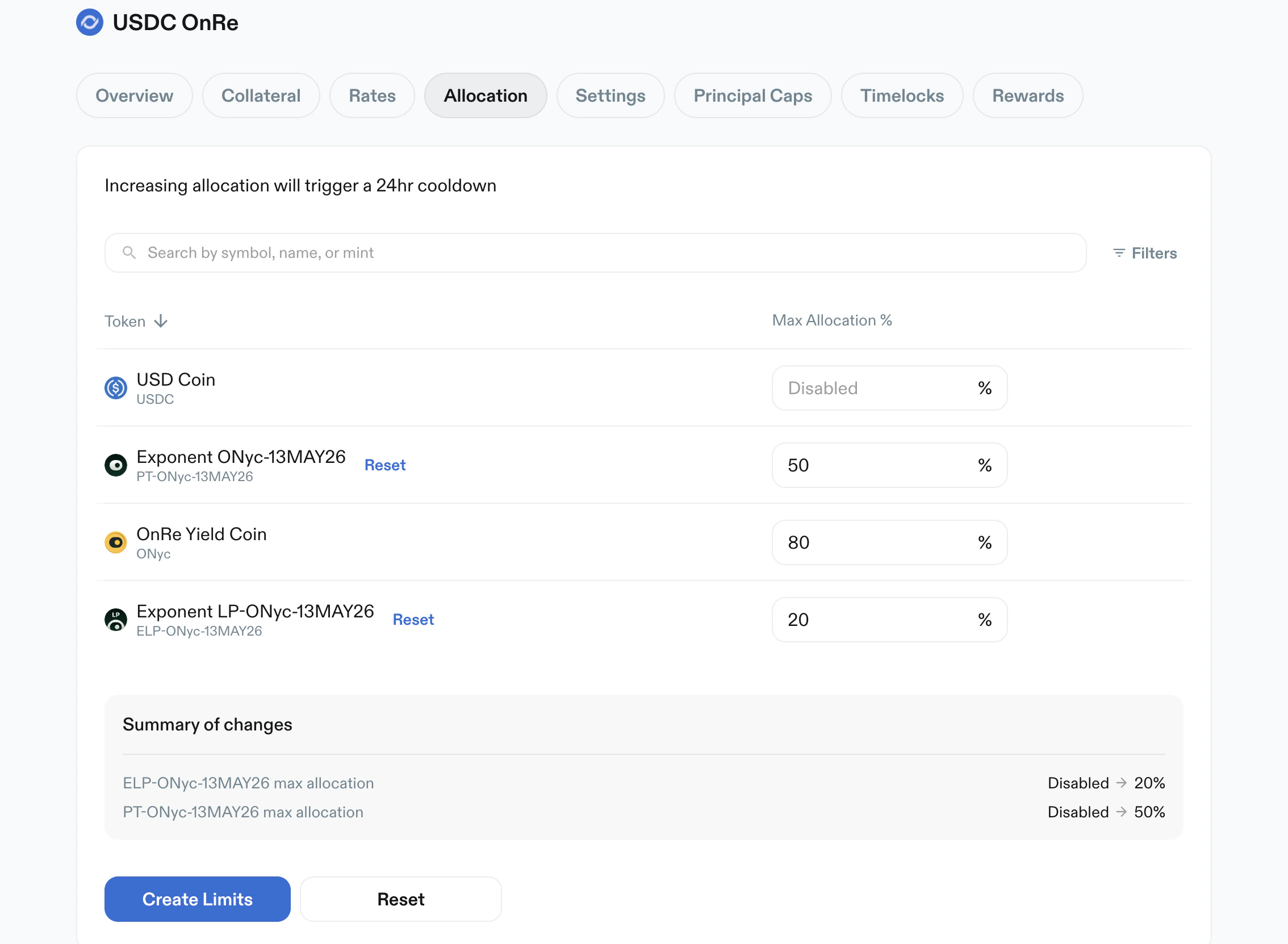Click the Exponent ONyc-13MAY26 token icon
The height and width of the screenshot is (944, 1288).
(116, 465)
